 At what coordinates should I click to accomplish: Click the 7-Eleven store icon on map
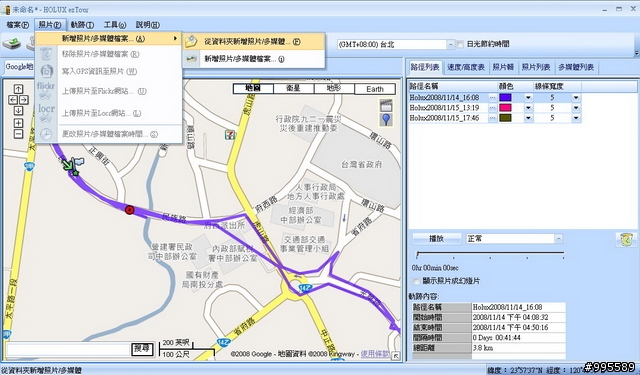point(230,134)
